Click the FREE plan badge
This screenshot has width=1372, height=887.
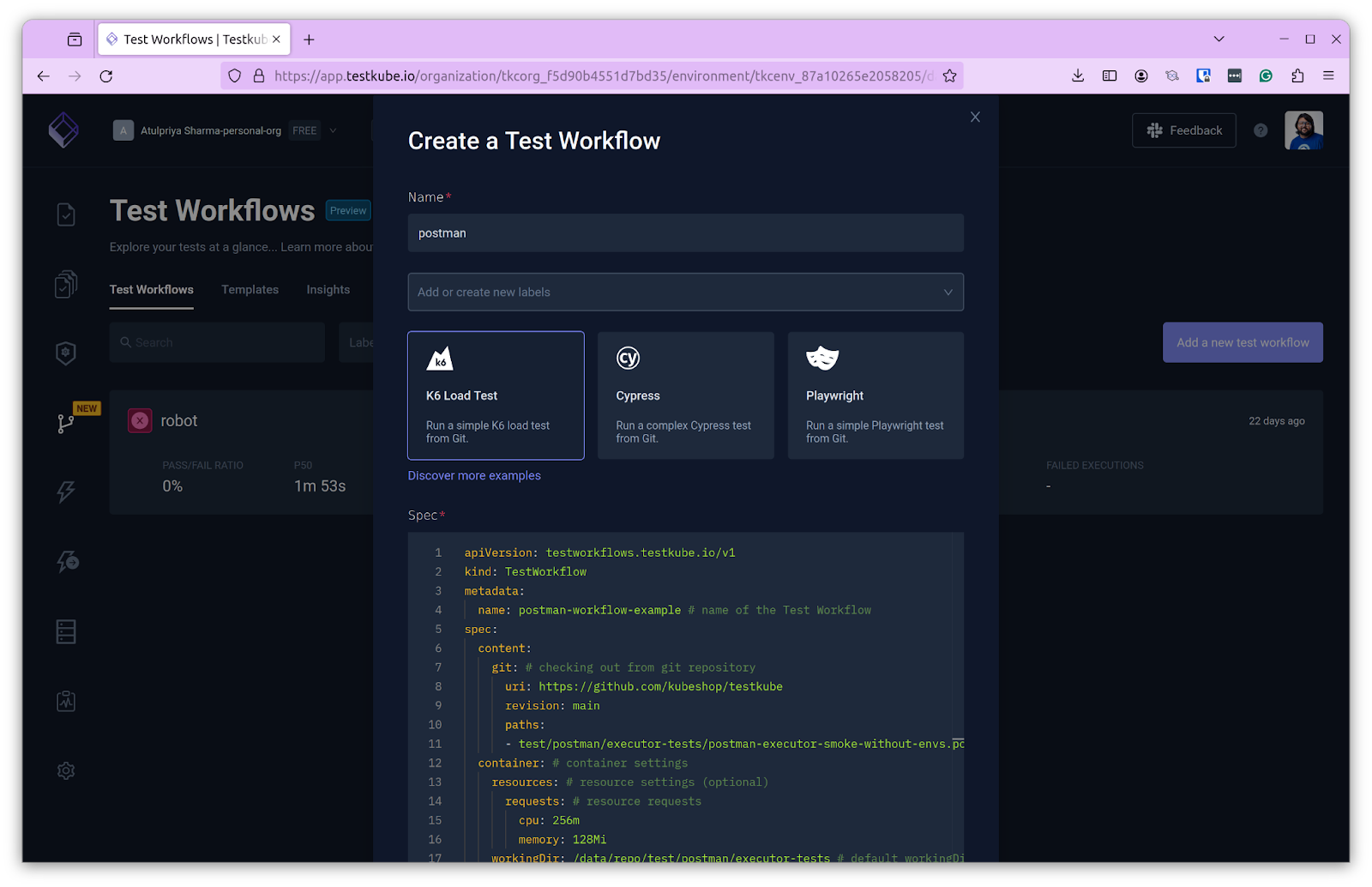[x=304, y=130]
